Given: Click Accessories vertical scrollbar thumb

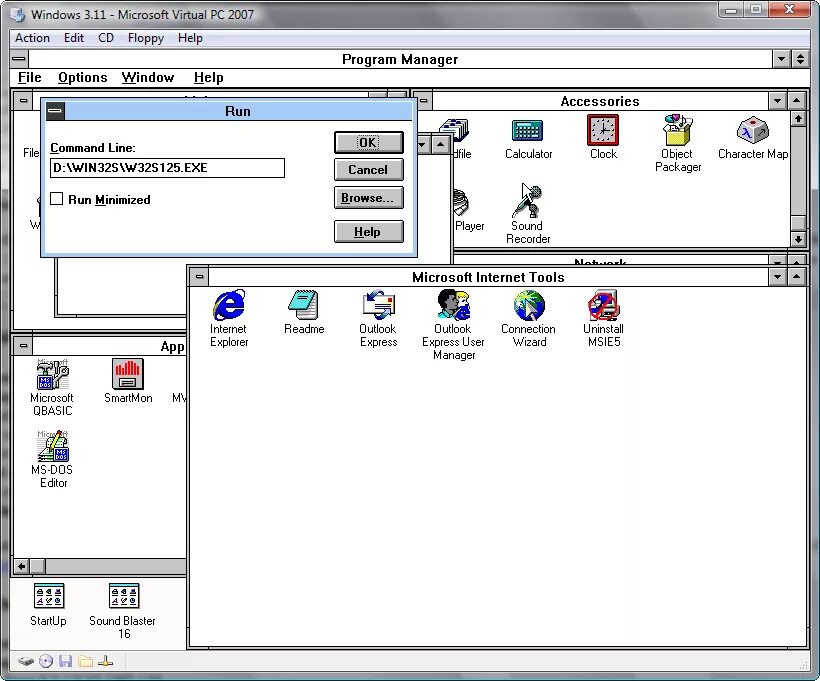Looking at the screenshot, I should pos(798,223).
